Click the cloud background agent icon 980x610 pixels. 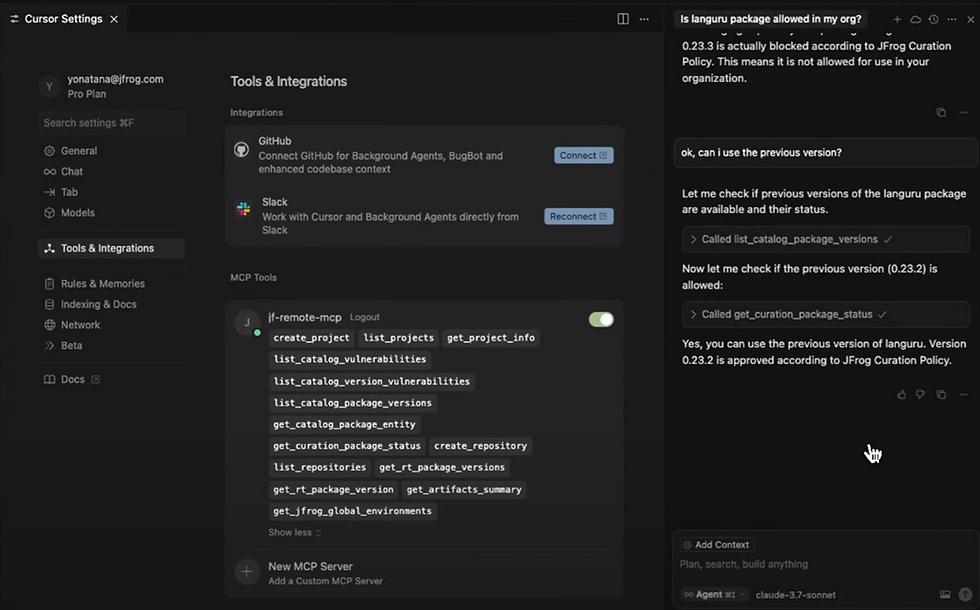click(915, 19)
